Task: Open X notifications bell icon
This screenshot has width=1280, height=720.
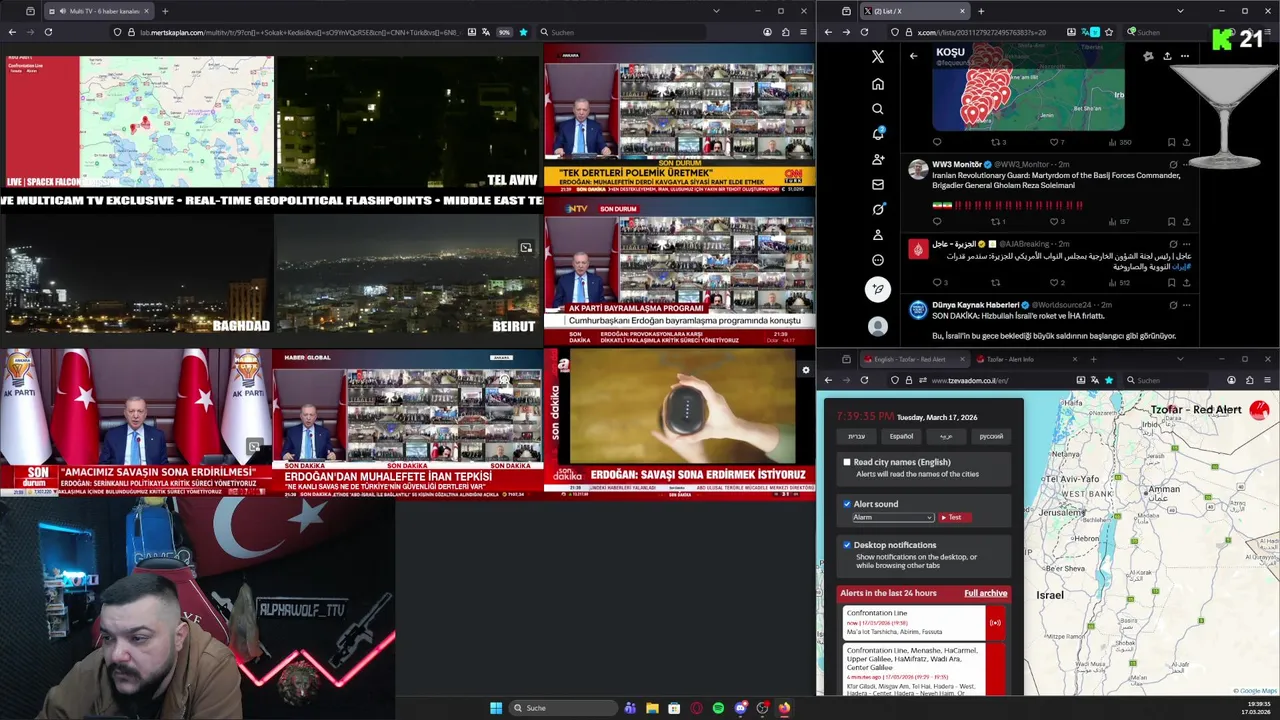Action: point(878,133)
